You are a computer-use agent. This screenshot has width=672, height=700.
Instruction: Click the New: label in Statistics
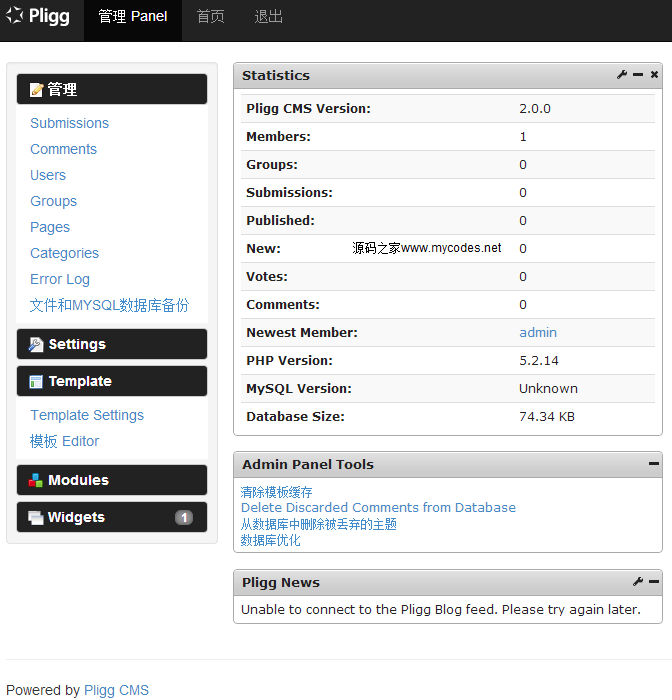pos(263,249)
